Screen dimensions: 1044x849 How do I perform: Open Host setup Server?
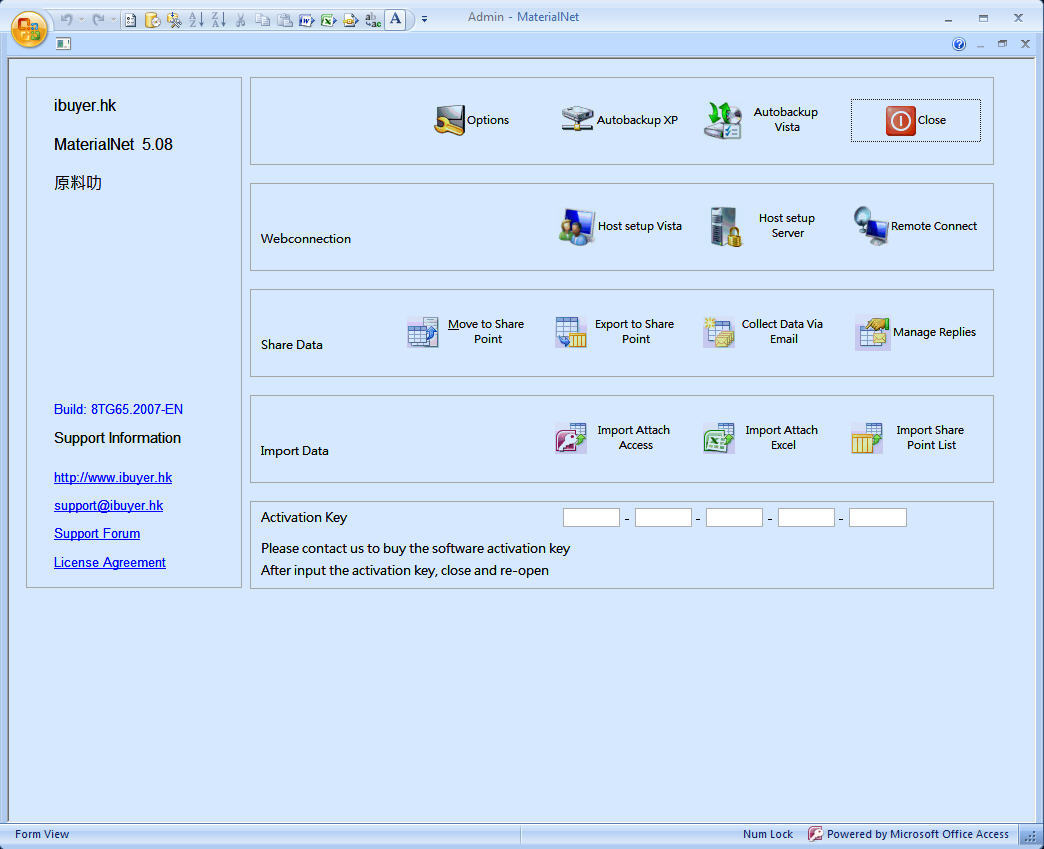click(x=724, y=226)
